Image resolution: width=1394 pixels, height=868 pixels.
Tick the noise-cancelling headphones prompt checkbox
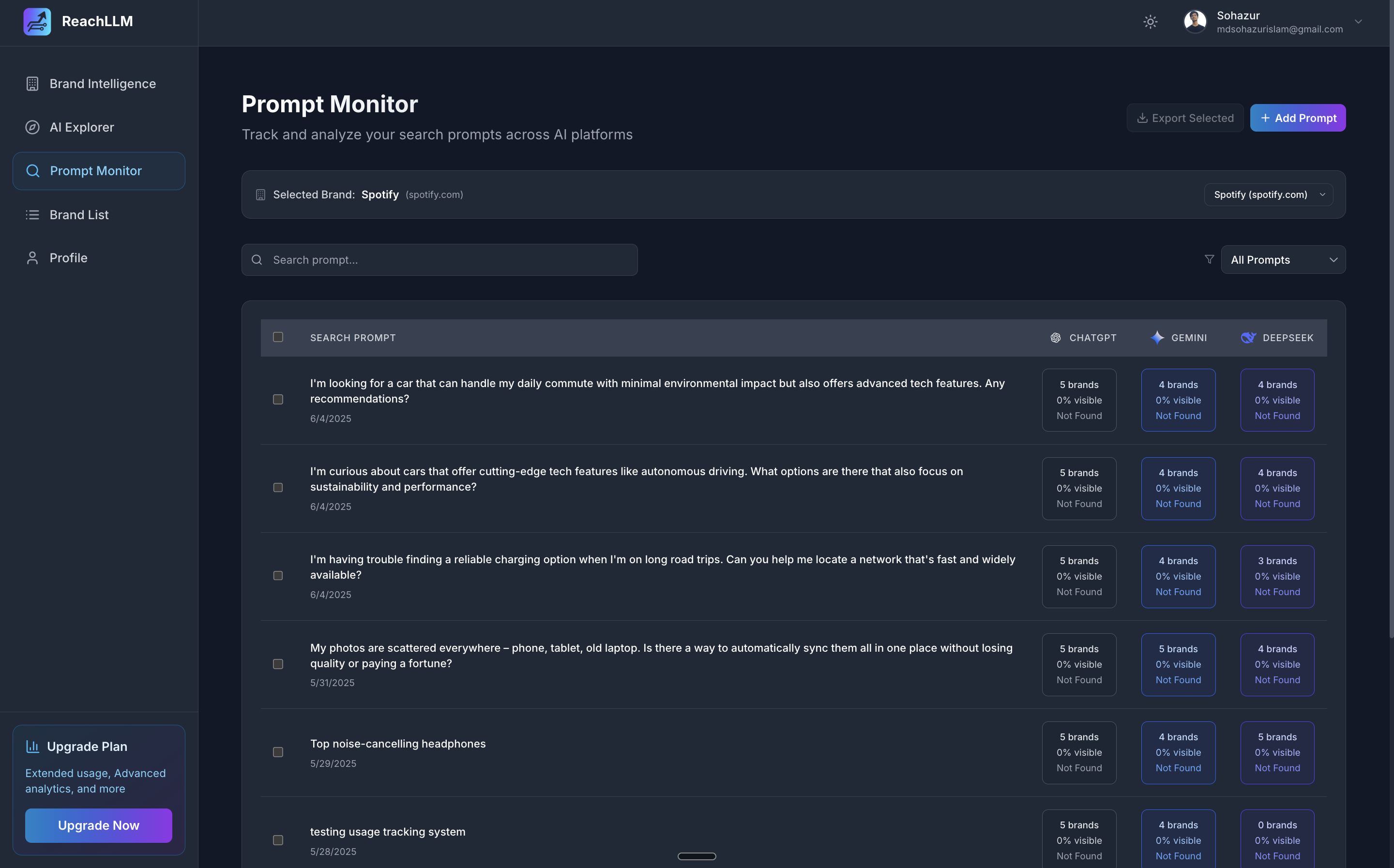278,752
